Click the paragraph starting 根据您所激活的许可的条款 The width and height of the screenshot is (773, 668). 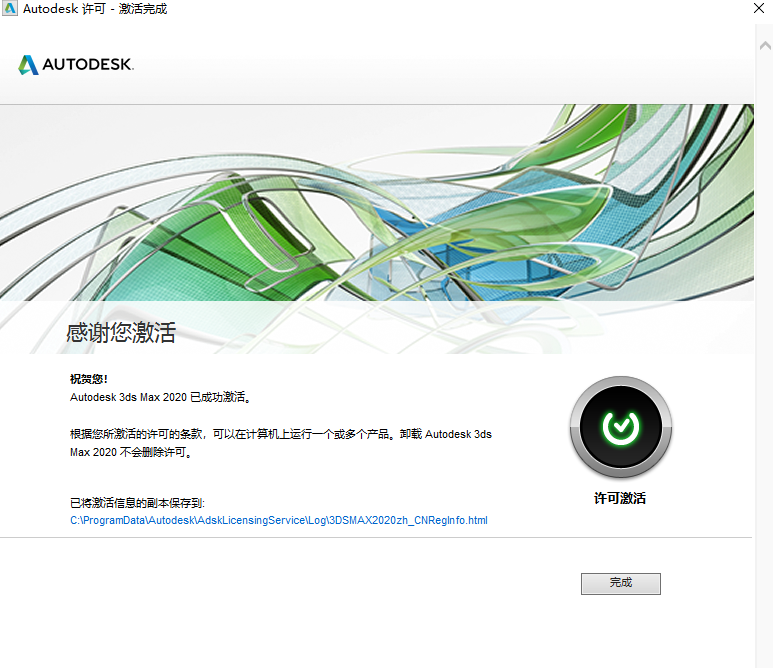pos(281,443)
